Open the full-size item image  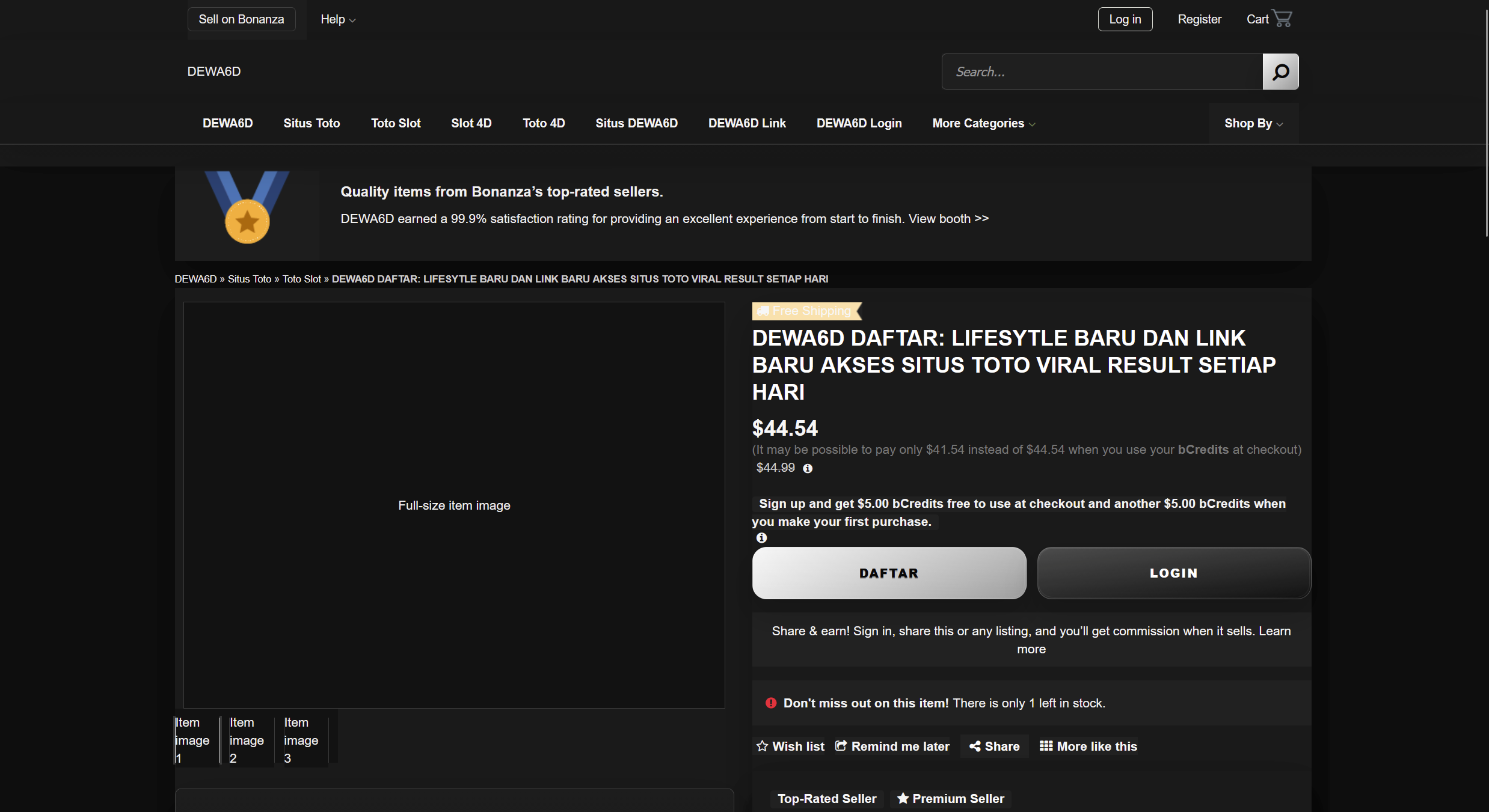coord(454,505)
